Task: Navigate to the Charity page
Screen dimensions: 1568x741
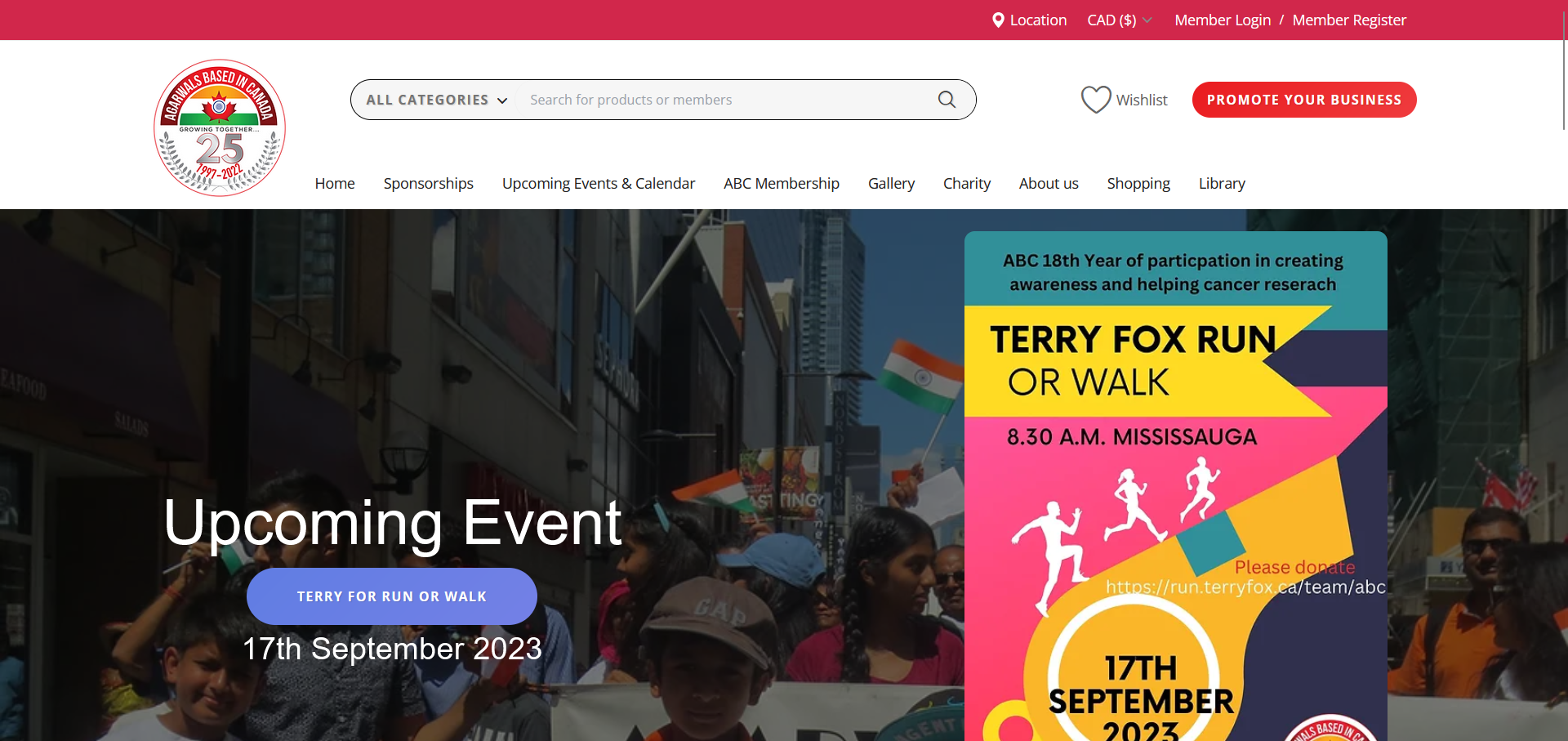Action: pyautogui.click(x=967, y=184)
